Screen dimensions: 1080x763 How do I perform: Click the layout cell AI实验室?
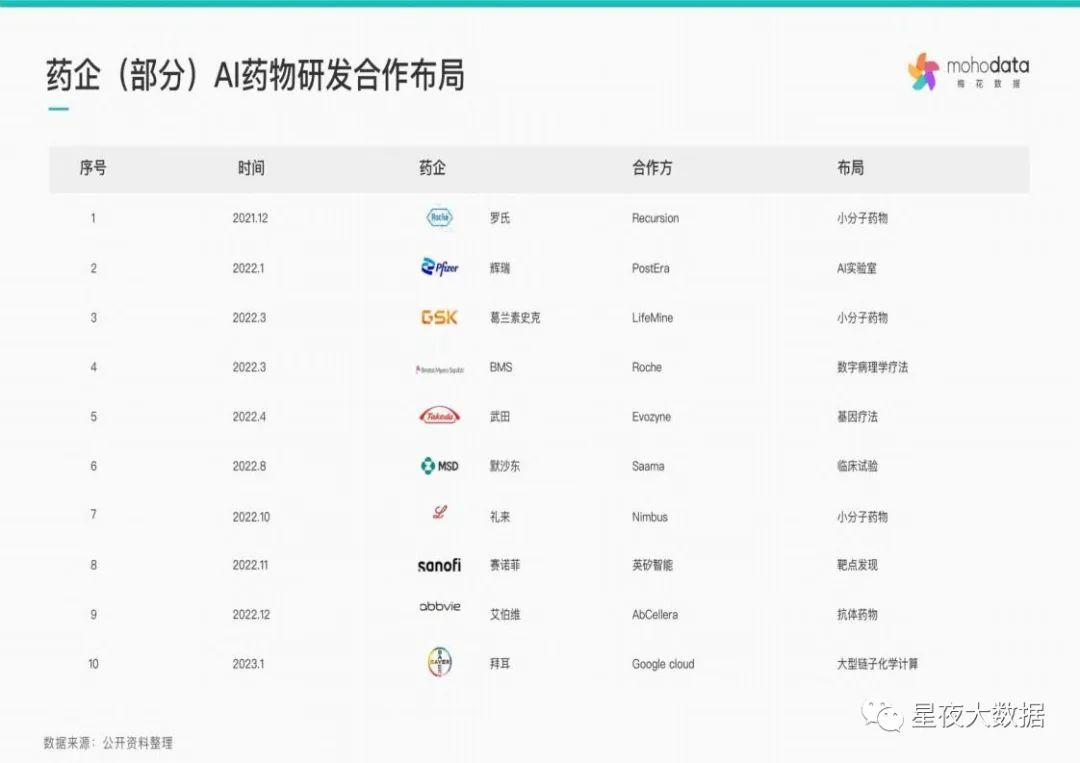point(857,268)
